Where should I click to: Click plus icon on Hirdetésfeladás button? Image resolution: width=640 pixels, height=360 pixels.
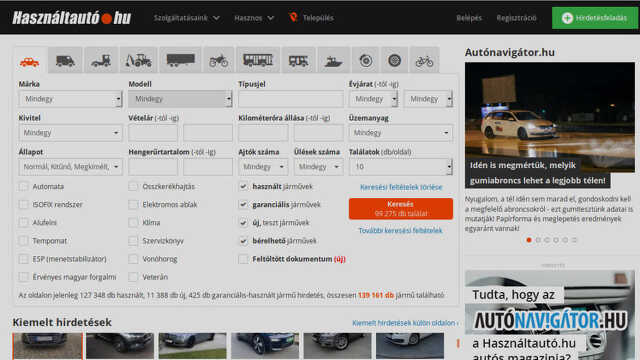(567, 18)
